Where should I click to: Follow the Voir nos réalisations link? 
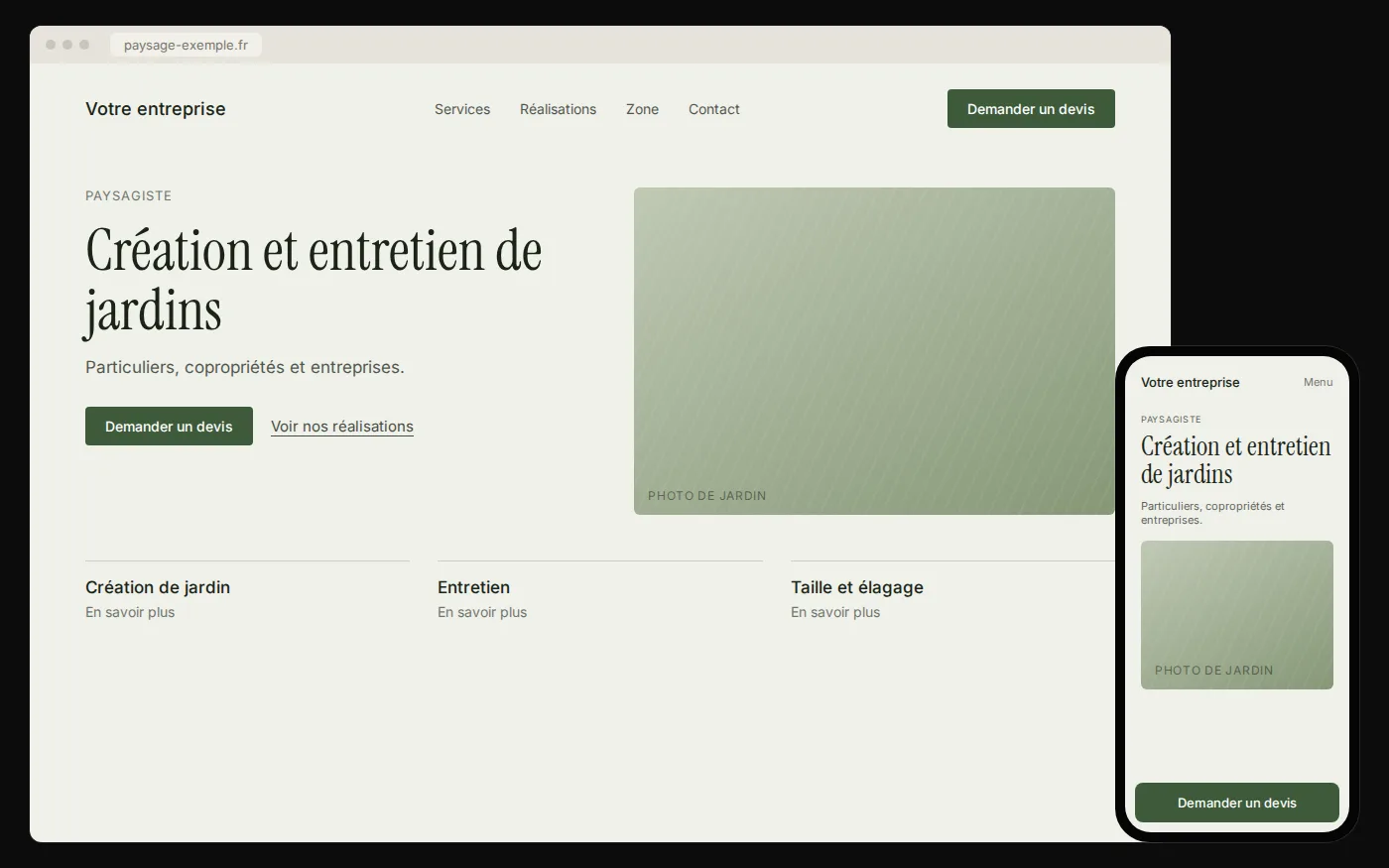pos(342,427)
